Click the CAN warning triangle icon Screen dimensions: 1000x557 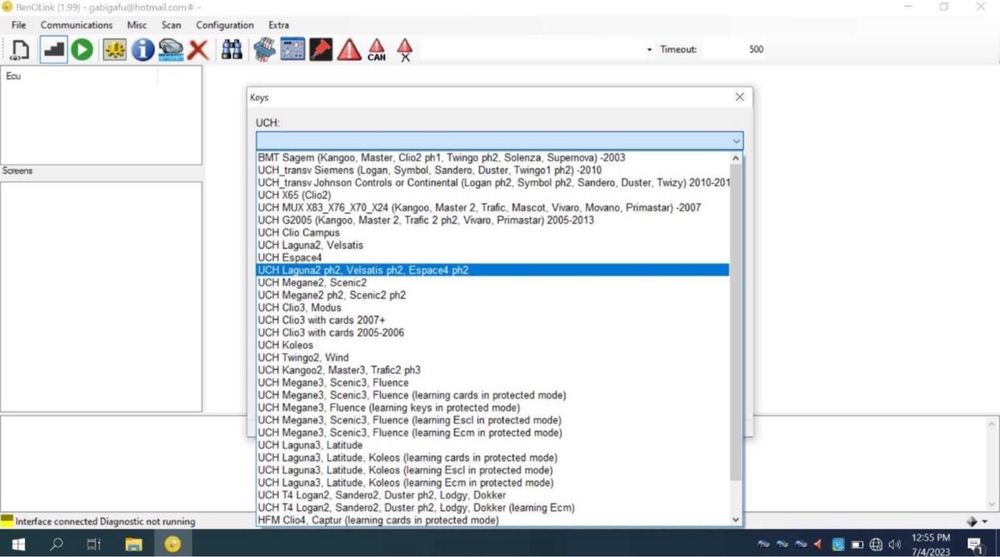pos(376,50)
